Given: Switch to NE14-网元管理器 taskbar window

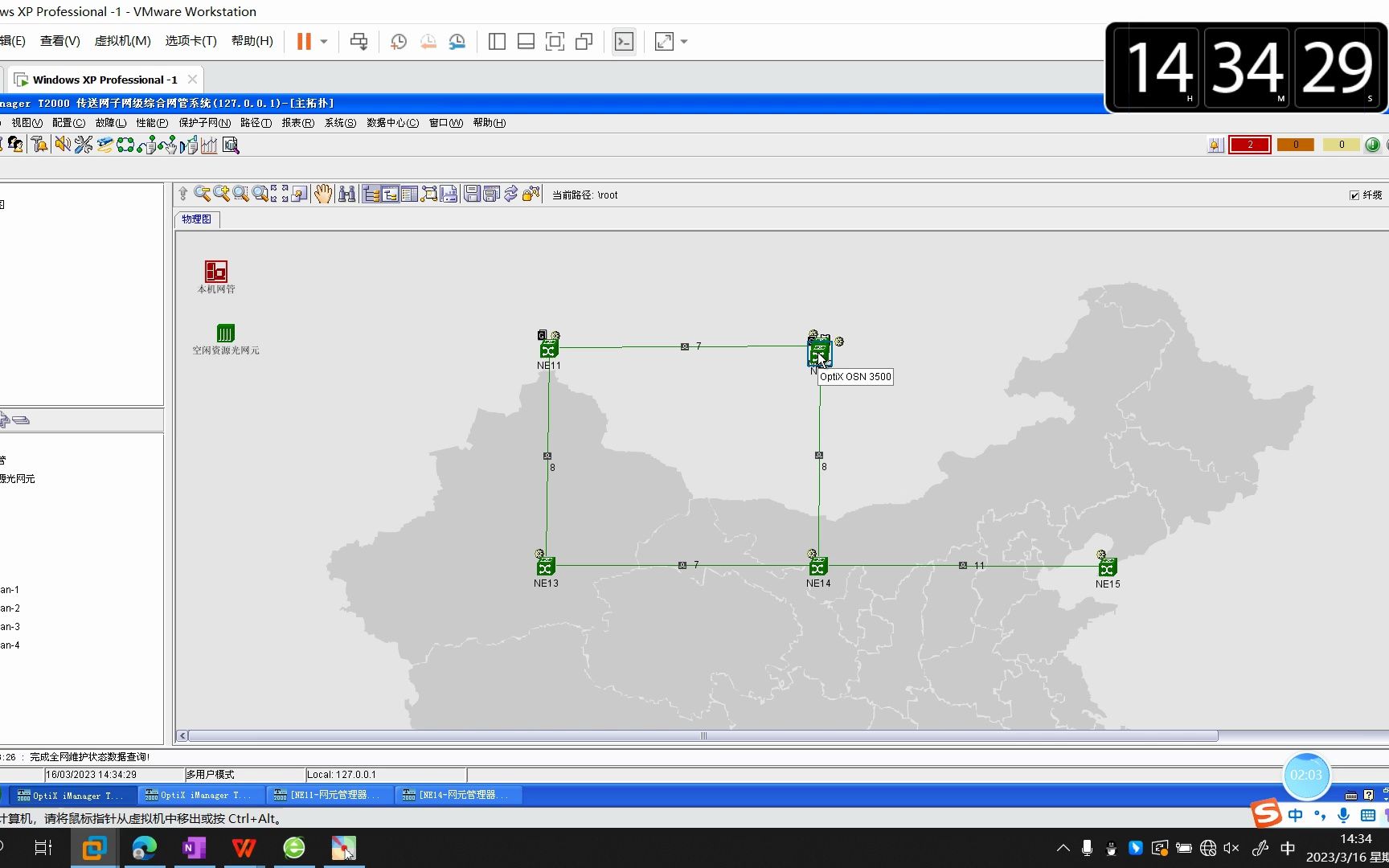Looking at the screenshot, I should click(460, 795).
